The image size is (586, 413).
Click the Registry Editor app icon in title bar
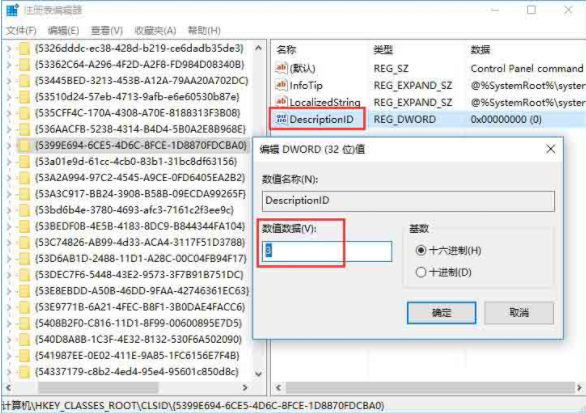coord(12,10)
